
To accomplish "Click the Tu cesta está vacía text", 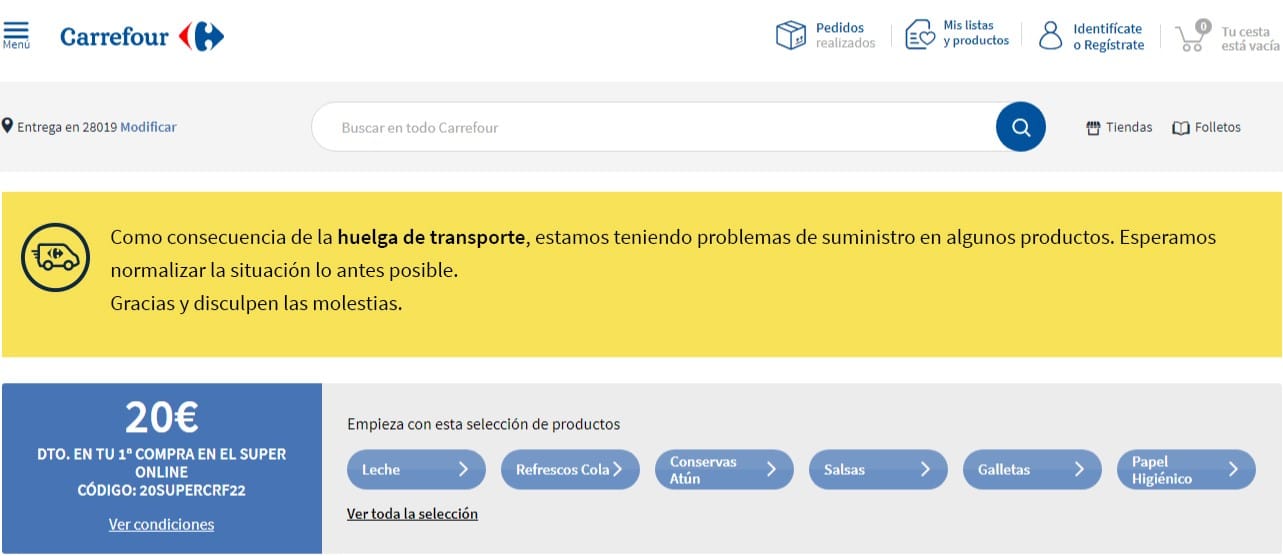I will coord(1250,39).
